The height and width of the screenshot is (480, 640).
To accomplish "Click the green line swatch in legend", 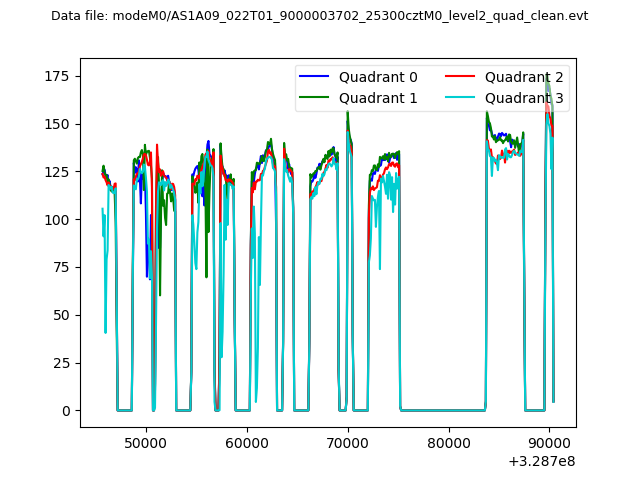I will 316,98.
